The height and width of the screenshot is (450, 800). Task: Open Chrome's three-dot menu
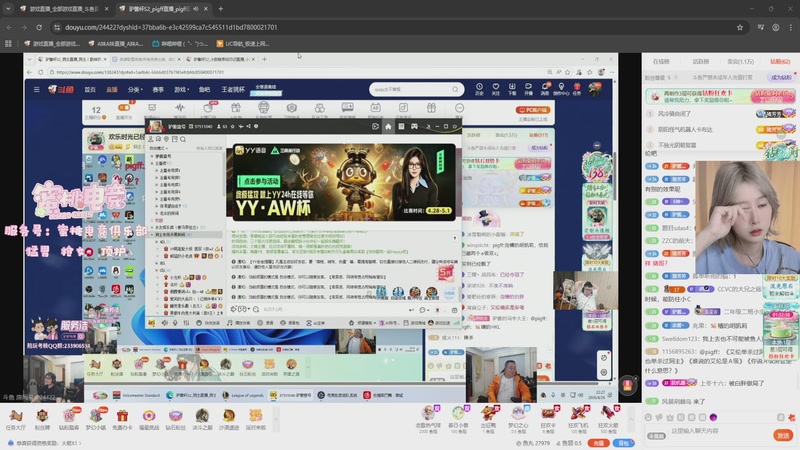coord(791,28)
